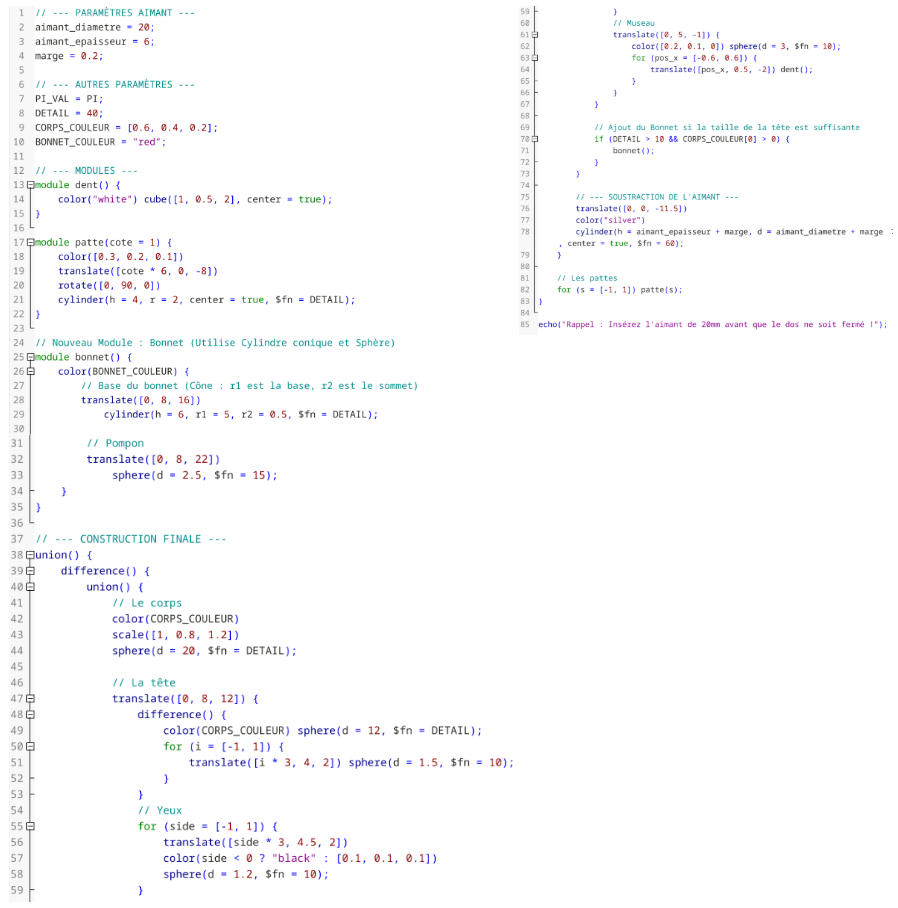Viewport: 898px width, 908px height.
Task: Click 'color([0.3, 0.2, 0.1])' in patte module
Action: click(120, 257)
